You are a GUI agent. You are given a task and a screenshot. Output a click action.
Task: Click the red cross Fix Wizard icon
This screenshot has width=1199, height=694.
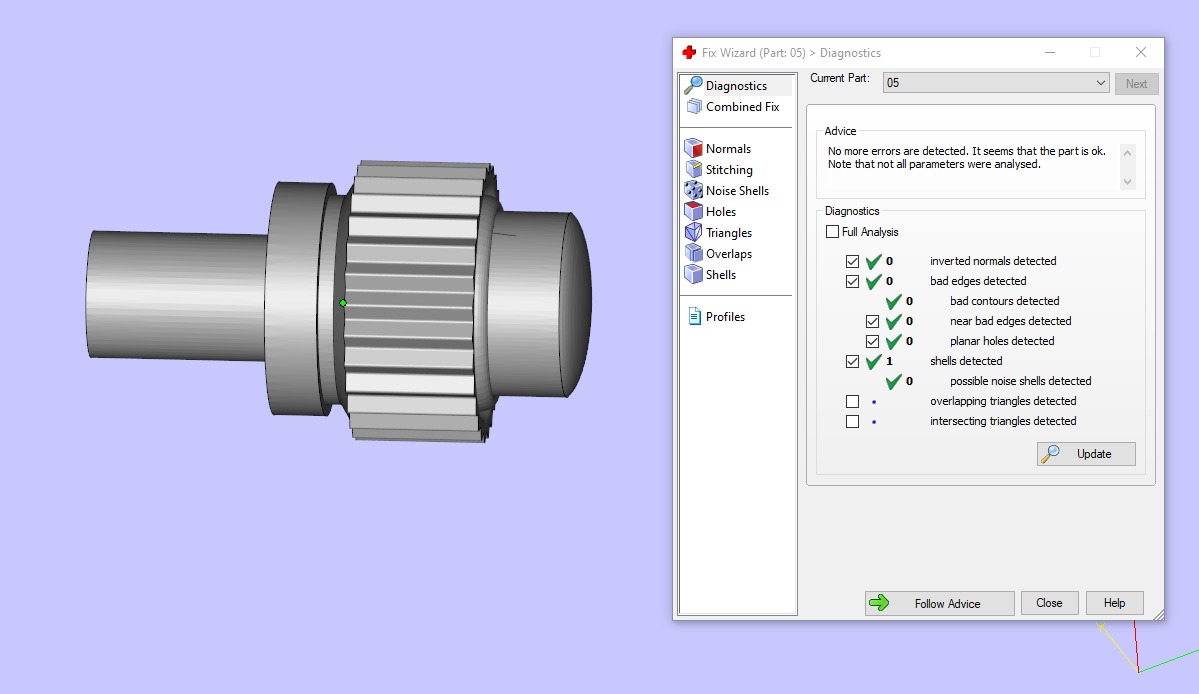tap(689, 52)
